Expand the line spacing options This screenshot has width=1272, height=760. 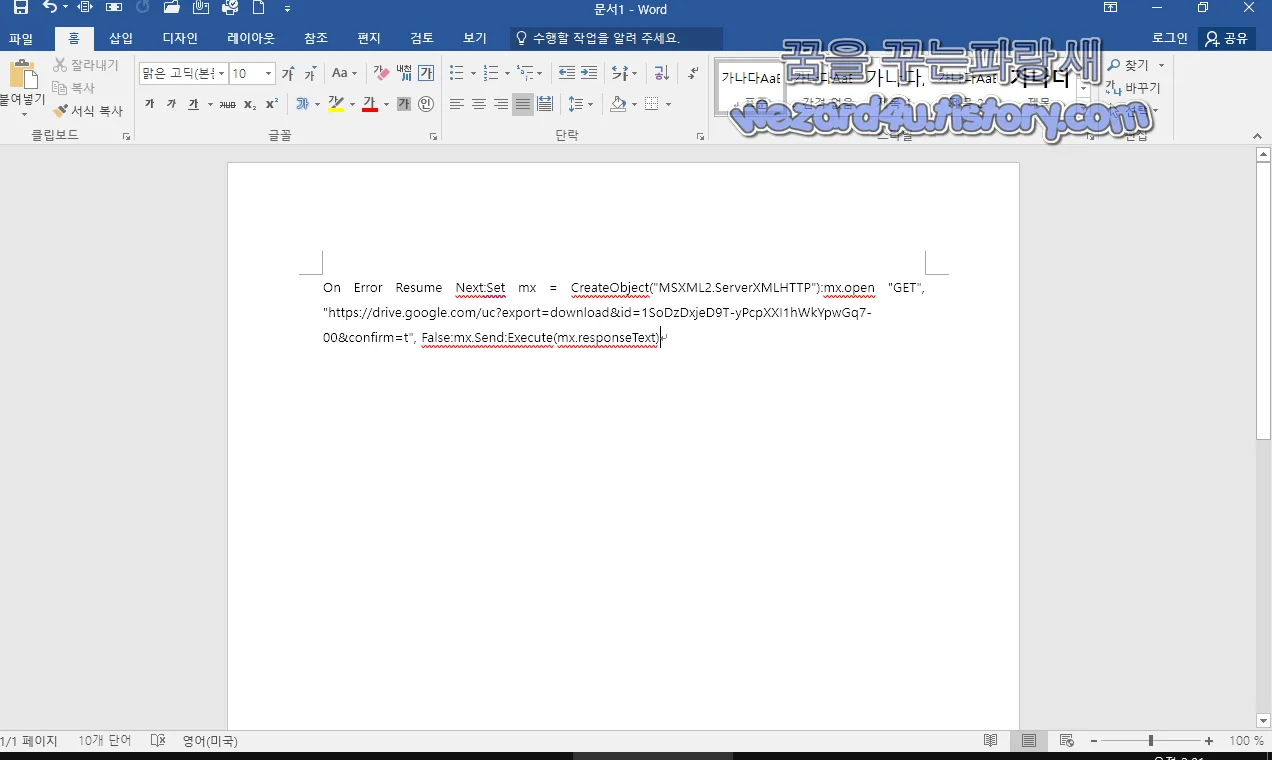[590, 104]
